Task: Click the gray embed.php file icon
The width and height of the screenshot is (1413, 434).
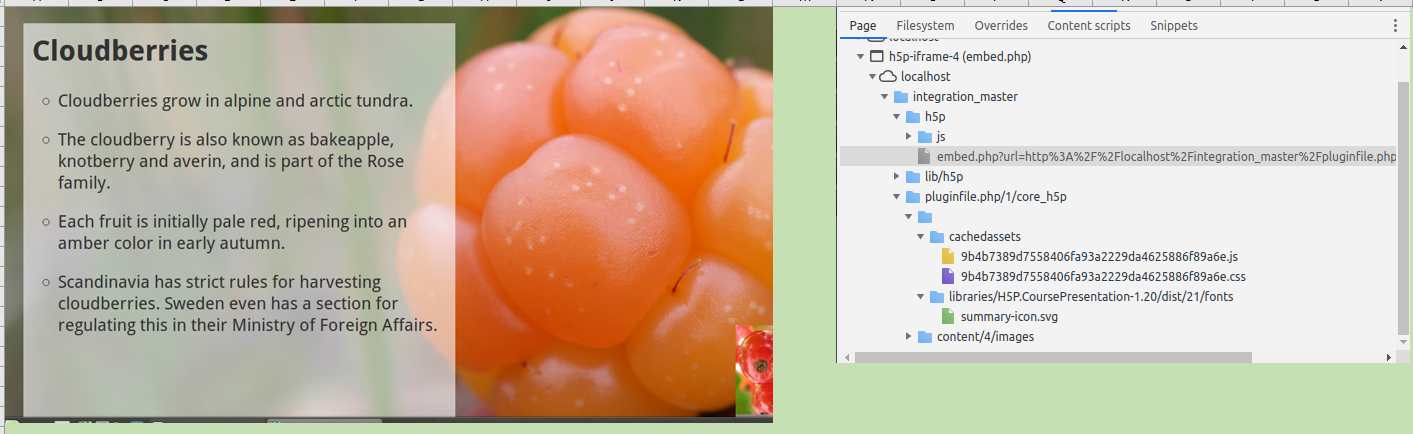Action: [924, 157]
